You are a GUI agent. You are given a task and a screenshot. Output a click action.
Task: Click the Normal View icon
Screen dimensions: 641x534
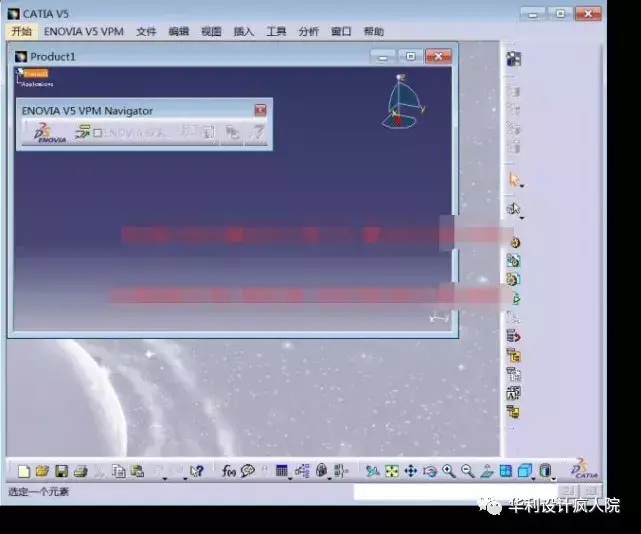(x=486, y=471)
